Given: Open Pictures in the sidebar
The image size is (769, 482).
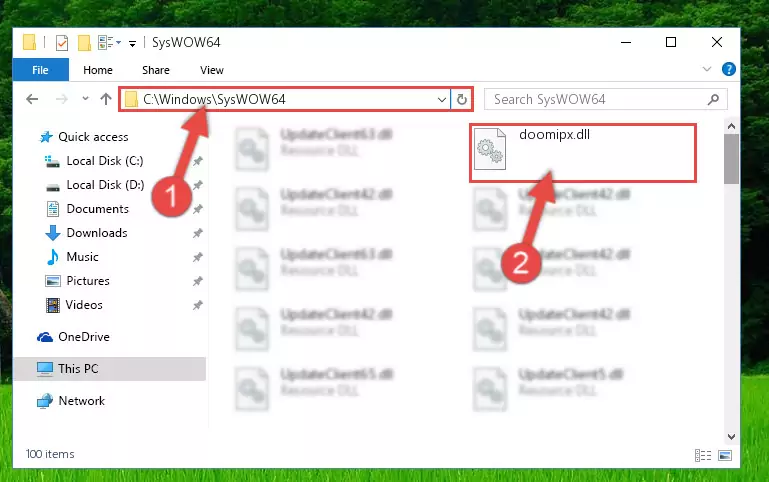Looking at the screenshot, I should point(88,281).
